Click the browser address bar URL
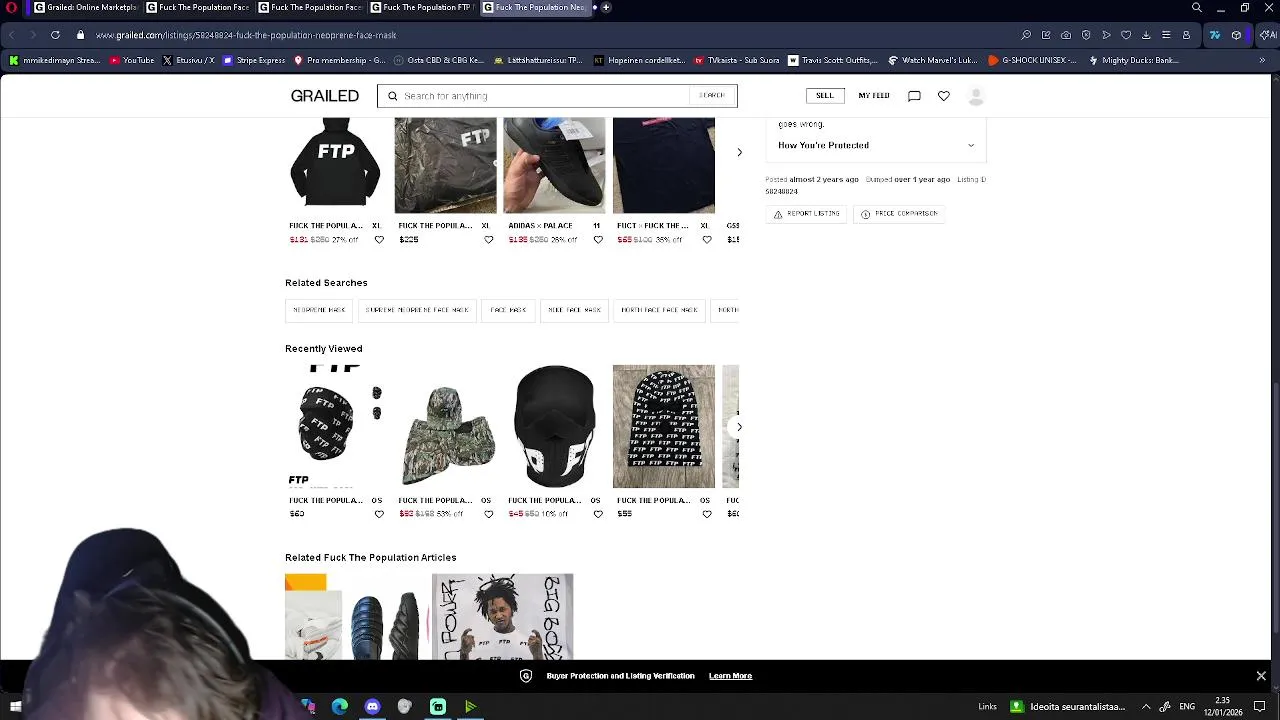The image size is (1280, 720). [245, 35]
